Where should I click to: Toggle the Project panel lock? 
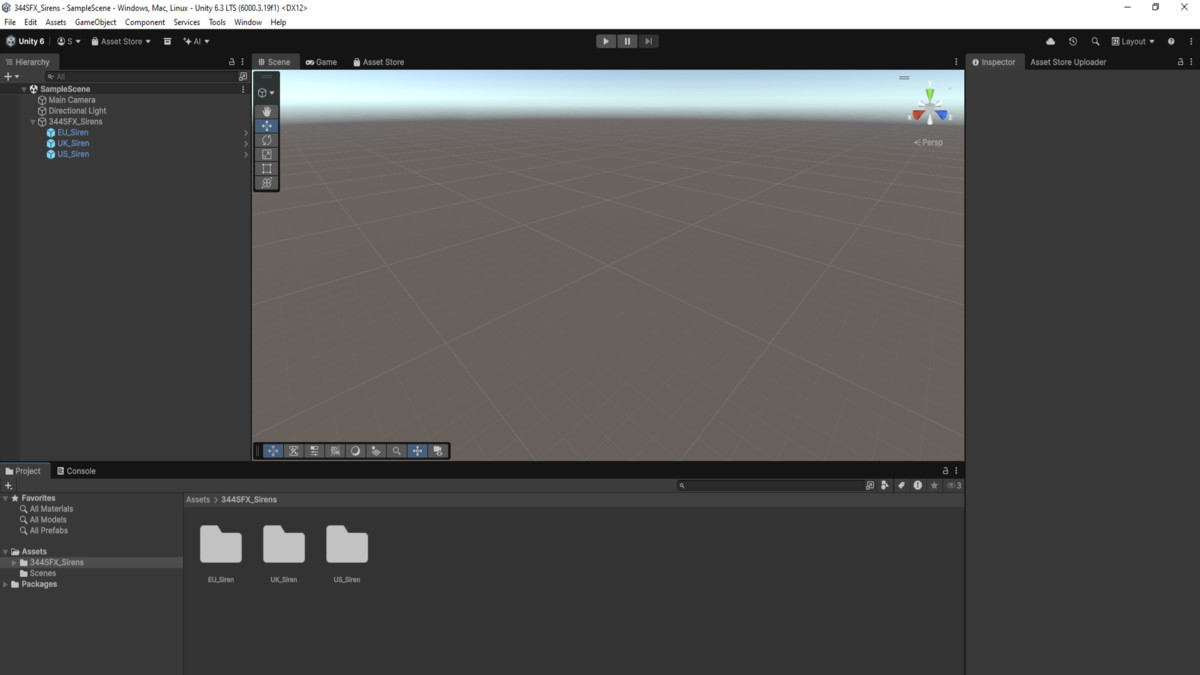(946, 471)
